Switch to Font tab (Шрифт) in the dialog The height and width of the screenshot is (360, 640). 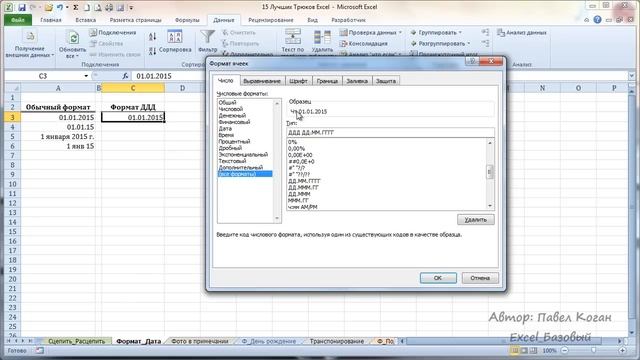pyautogui.click(x=298, y=81)
